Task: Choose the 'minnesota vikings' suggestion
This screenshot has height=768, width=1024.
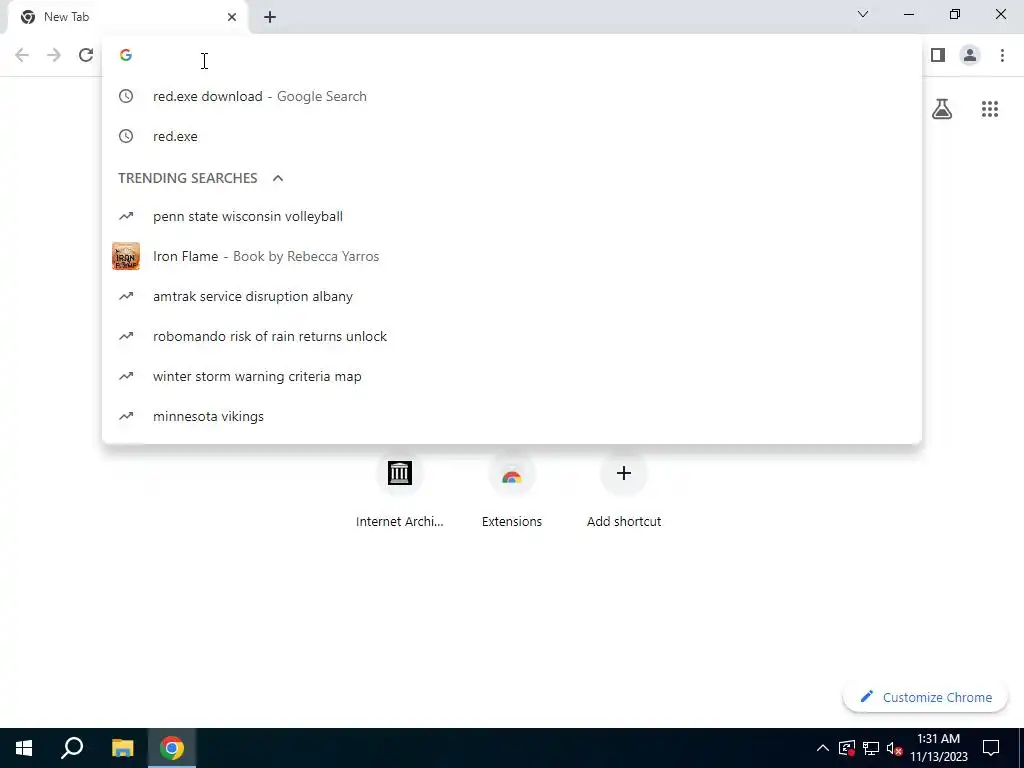Action: [512, 417]
